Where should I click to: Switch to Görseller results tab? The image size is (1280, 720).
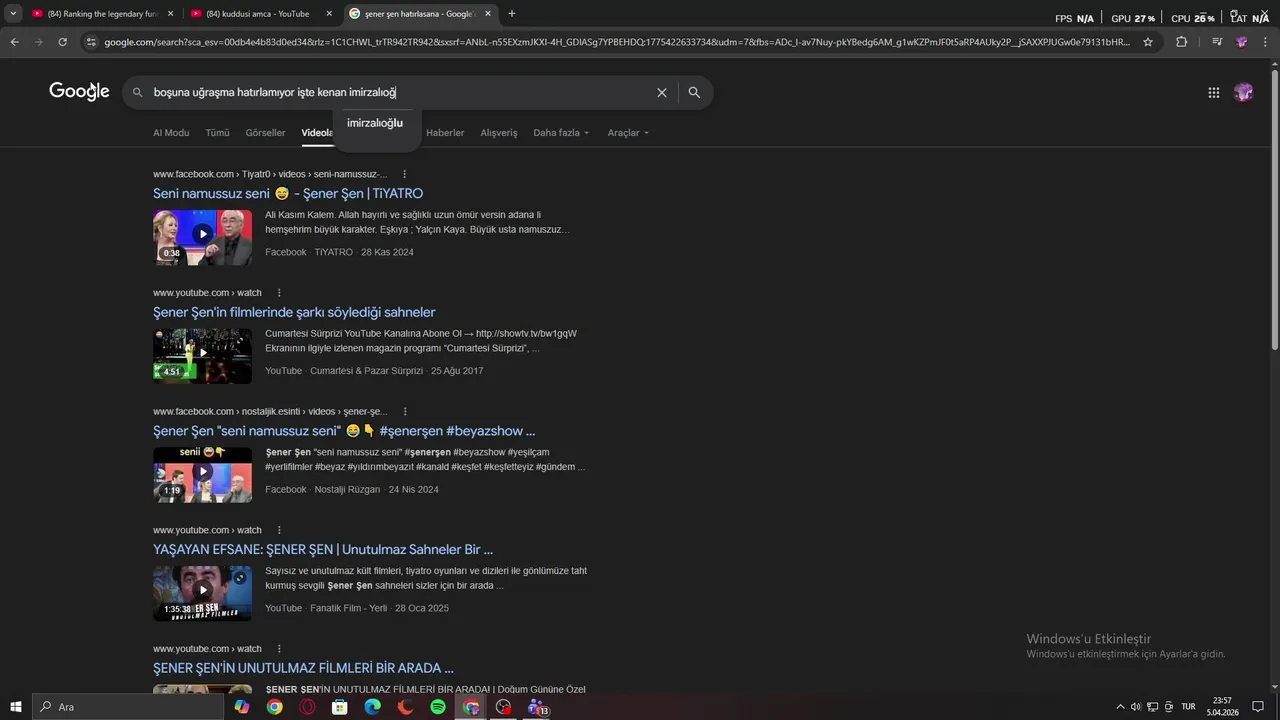265,133
